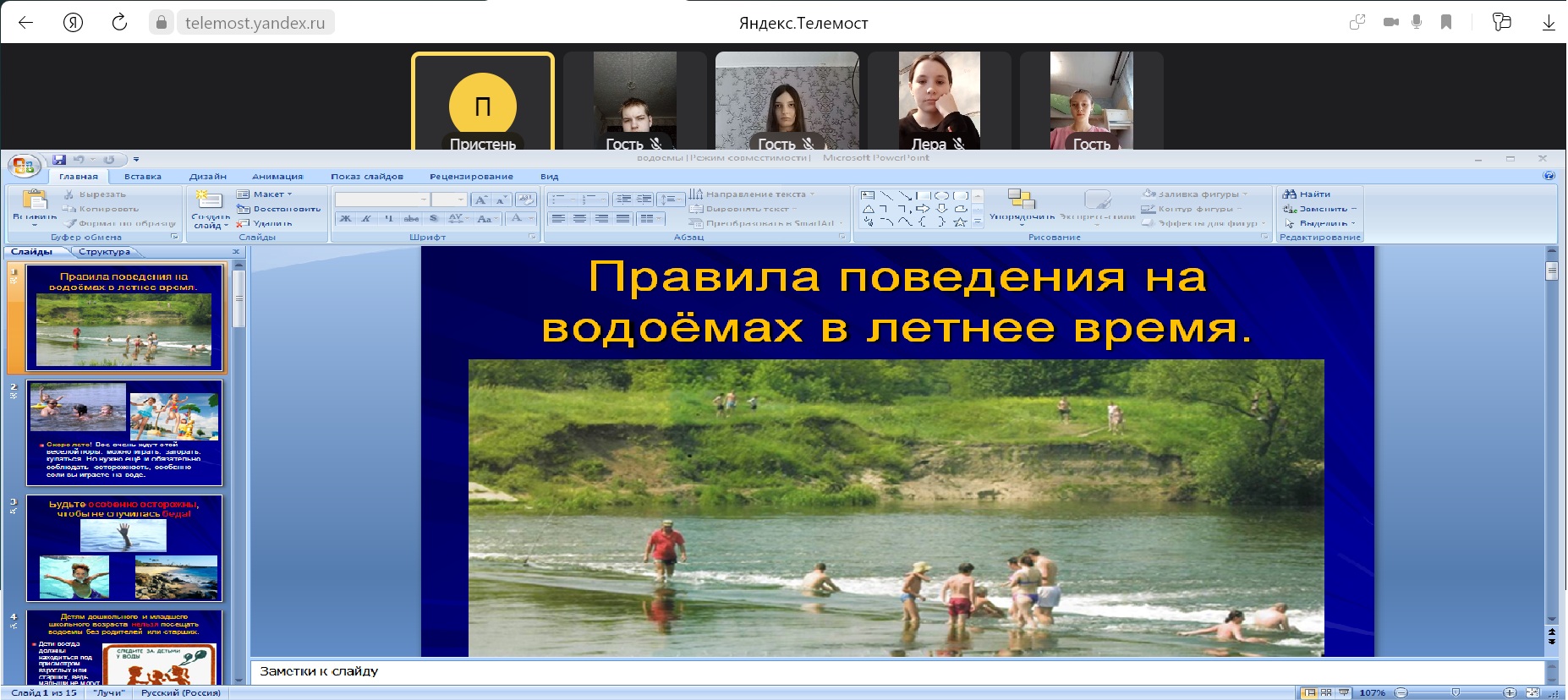Viewport: 1568px width, 700px height.
Task: Click Cut (Вырезать) in clipboard group
Action: coord(95,194)
